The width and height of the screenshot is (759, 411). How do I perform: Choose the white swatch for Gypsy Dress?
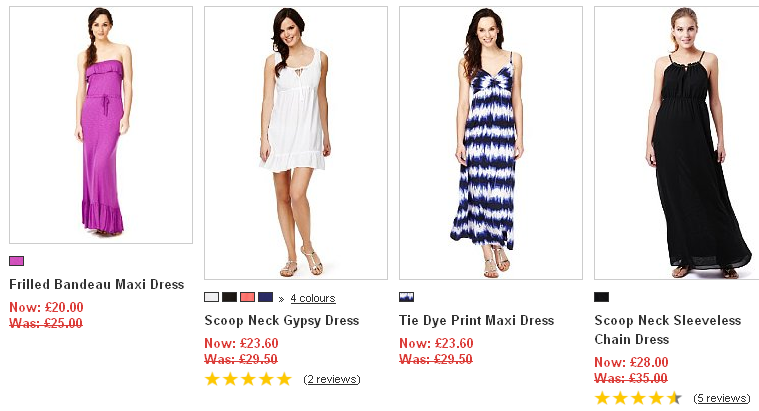coord(211,297)
